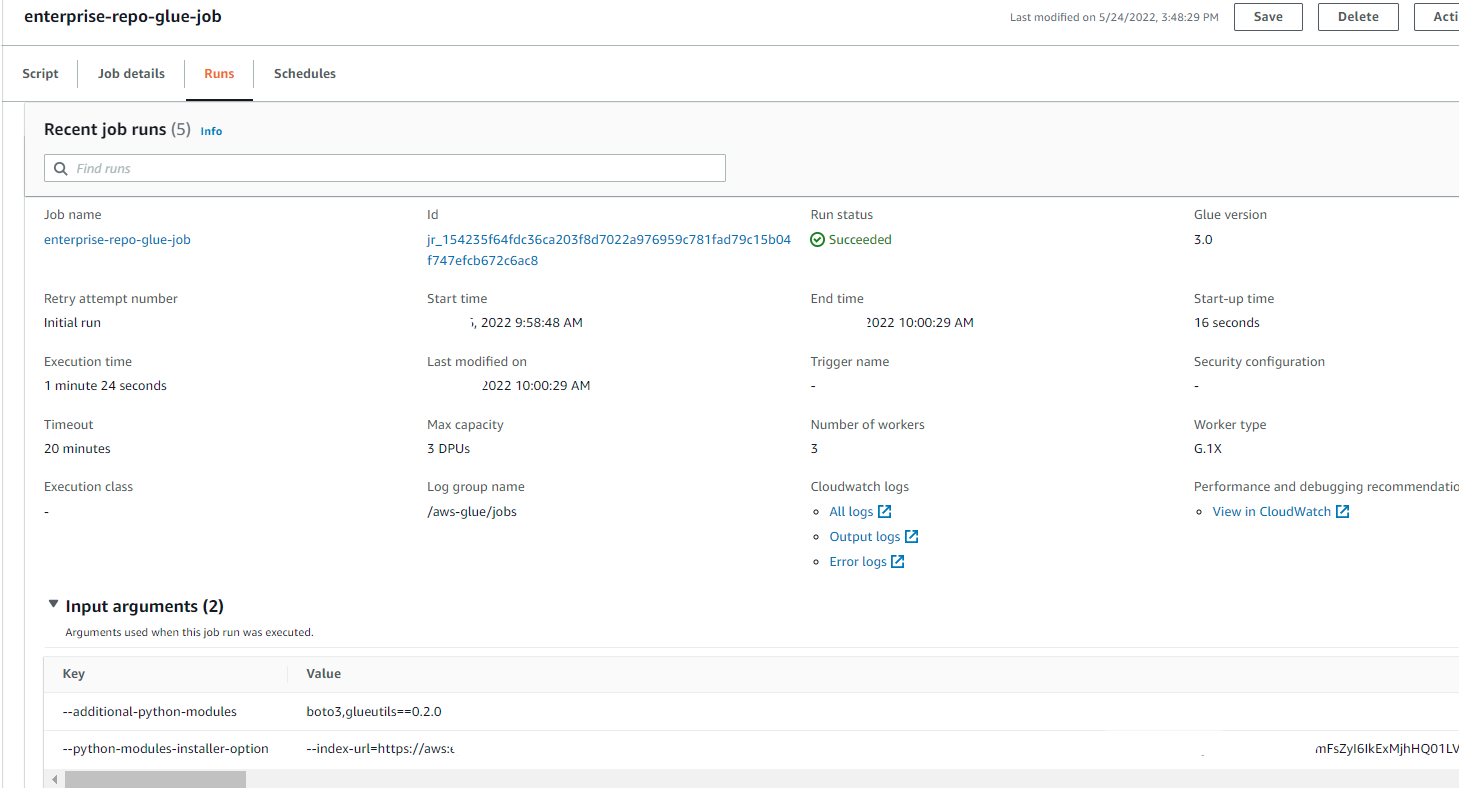This screenshot has height=788, width=1459.
Task: Open the Output logs external link icon
Action: click(911, 537)
